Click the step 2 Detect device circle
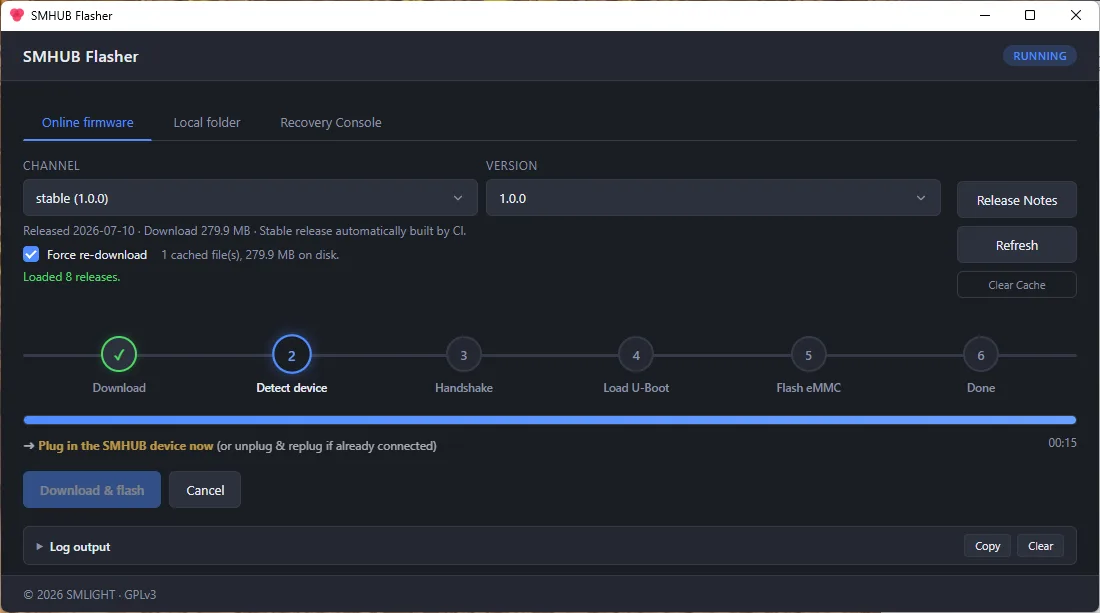The width and height of the screenshot is (1100, 613). coord(291,355)
